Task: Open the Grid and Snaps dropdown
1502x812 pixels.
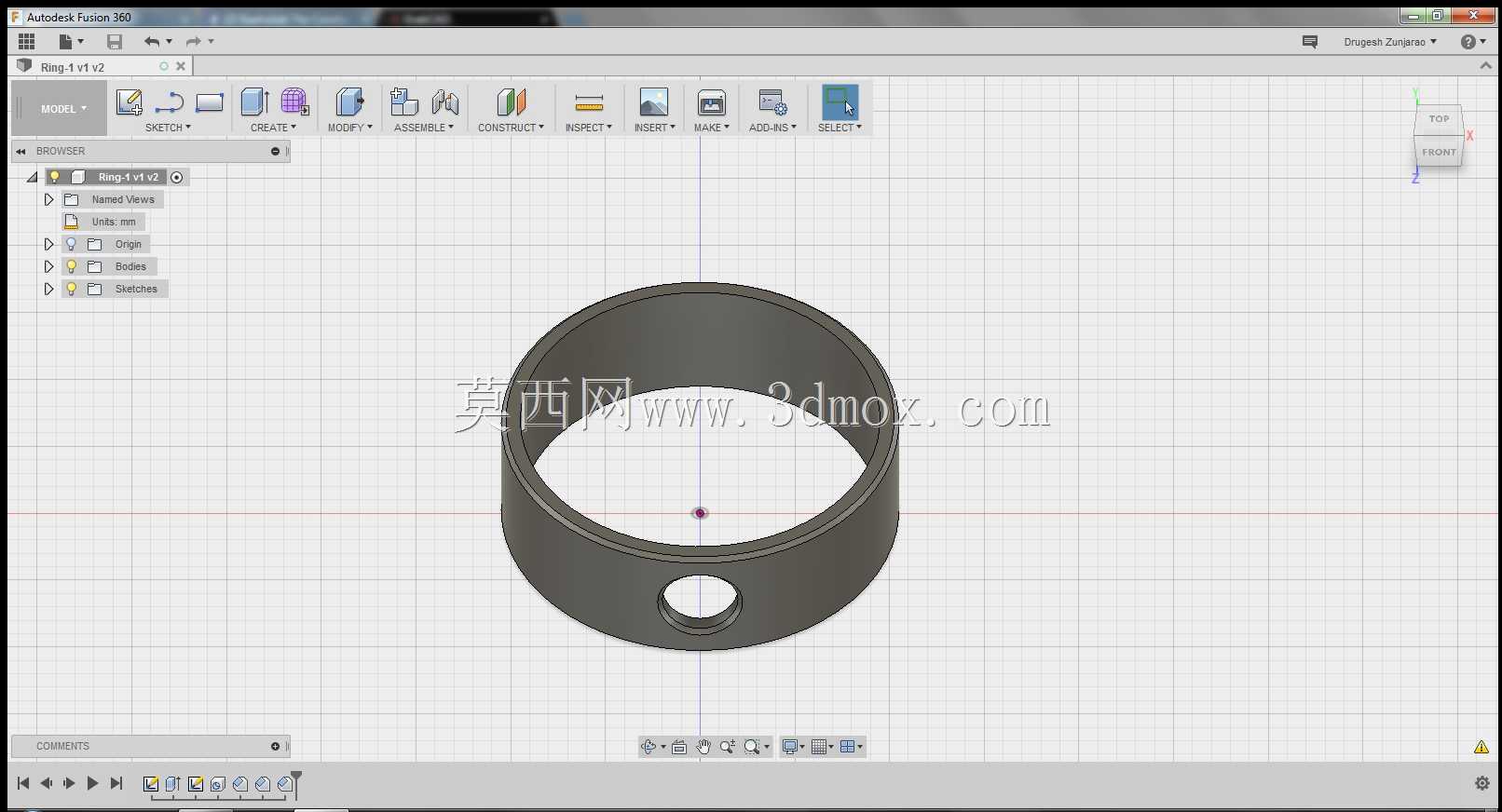Action: tap(822, 747)
